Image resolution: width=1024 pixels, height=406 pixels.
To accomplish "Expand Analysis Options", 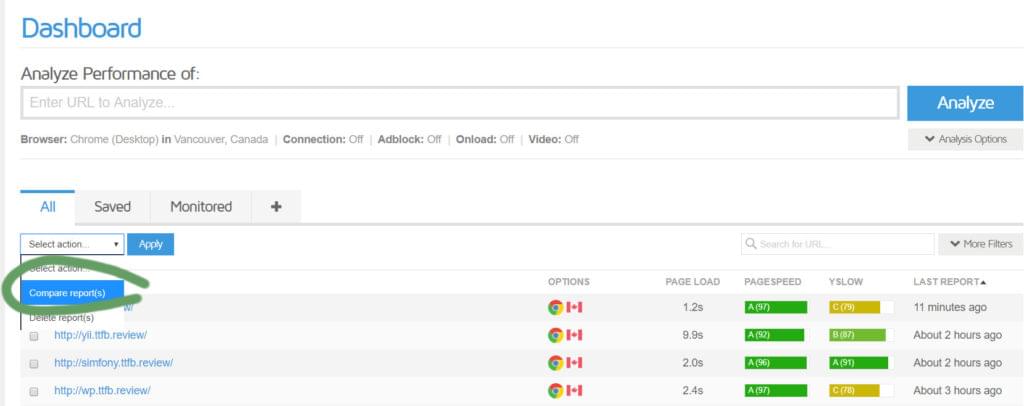I will (965, 139).
